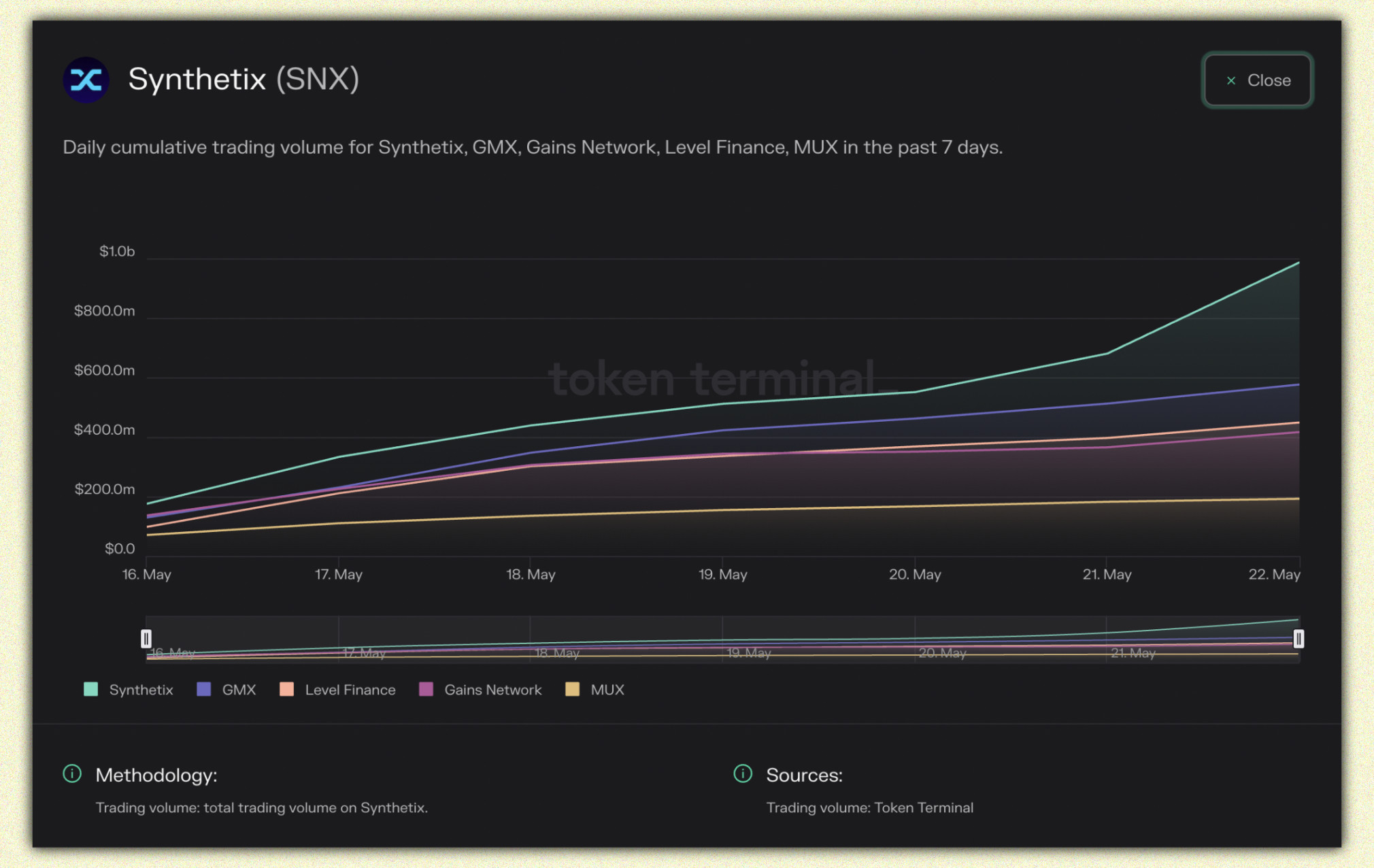Click the $200.0m y-axis label
The image size is (1374, 868).
(105, 490)
